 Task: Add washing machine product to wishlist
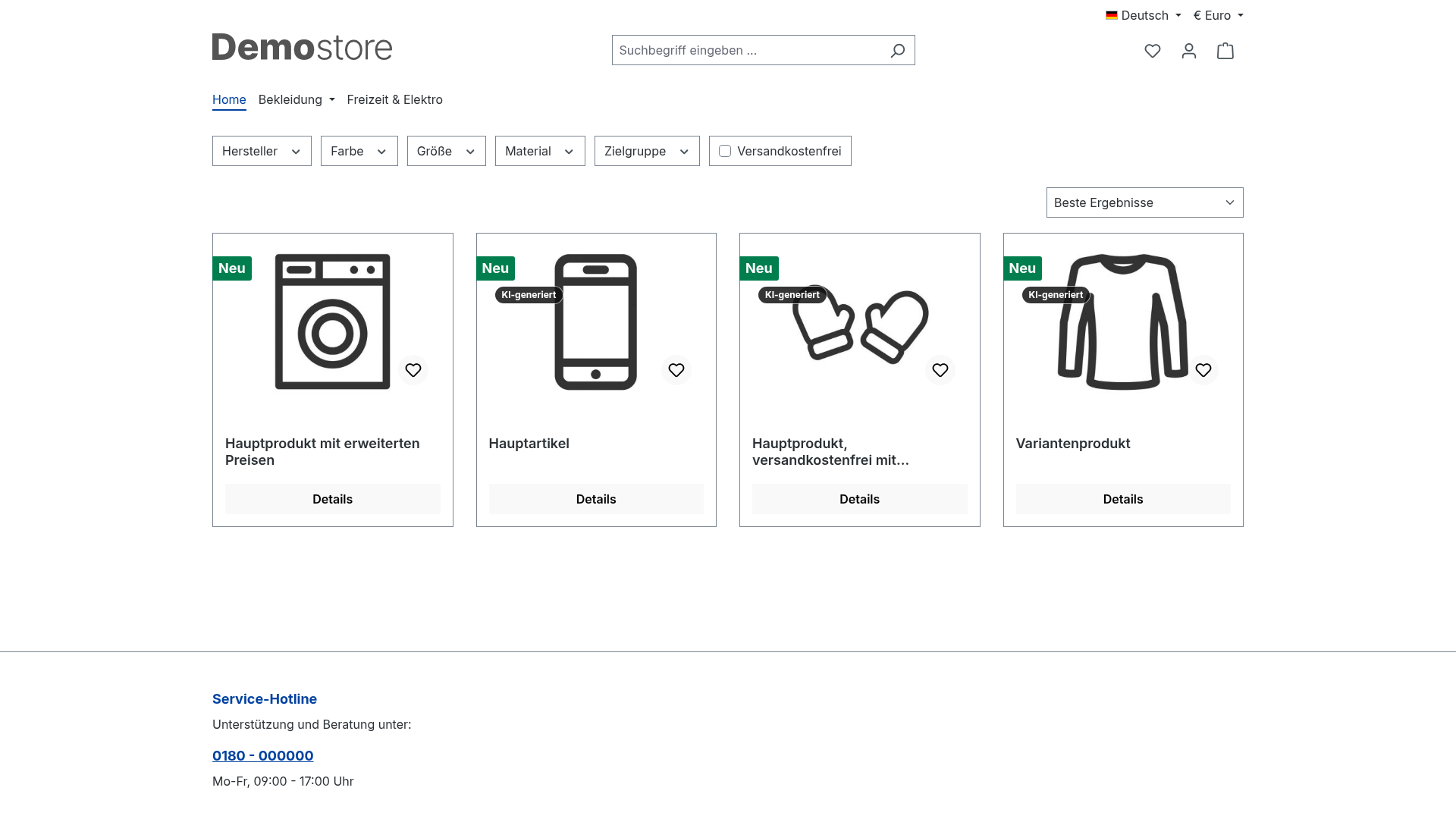click(x=413, y=370)
